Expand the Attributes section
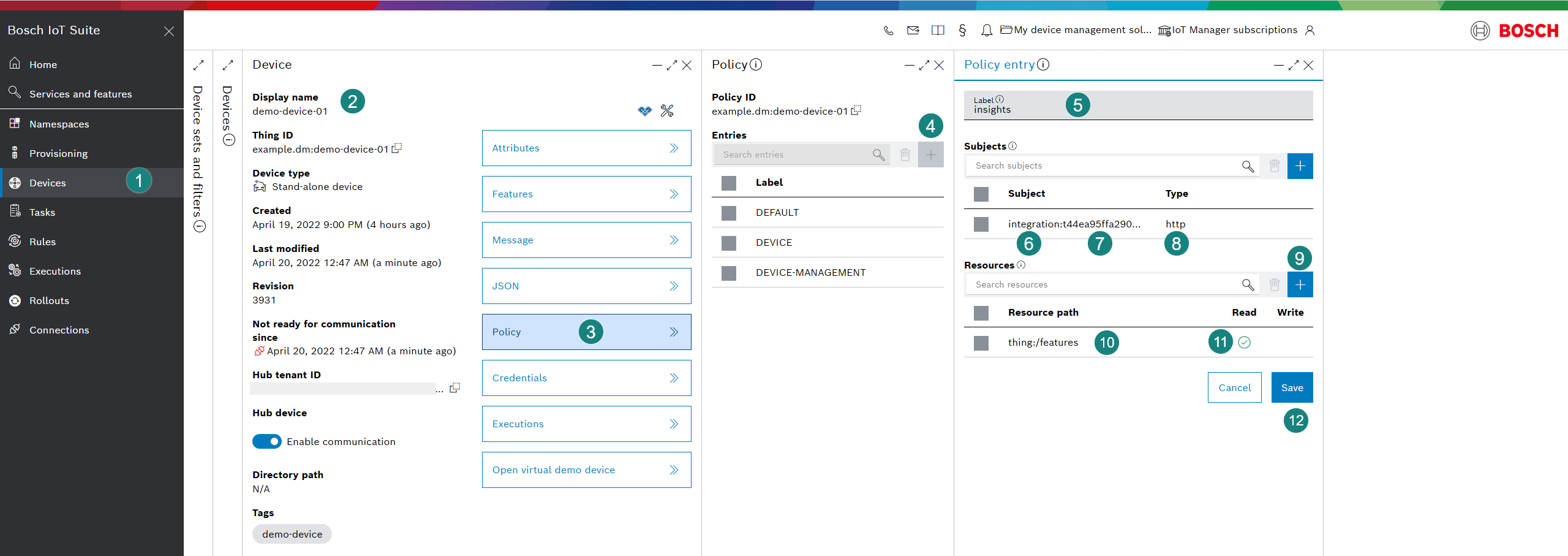The height and width of the screenshot is (556, 1568). tap(586, 148)
